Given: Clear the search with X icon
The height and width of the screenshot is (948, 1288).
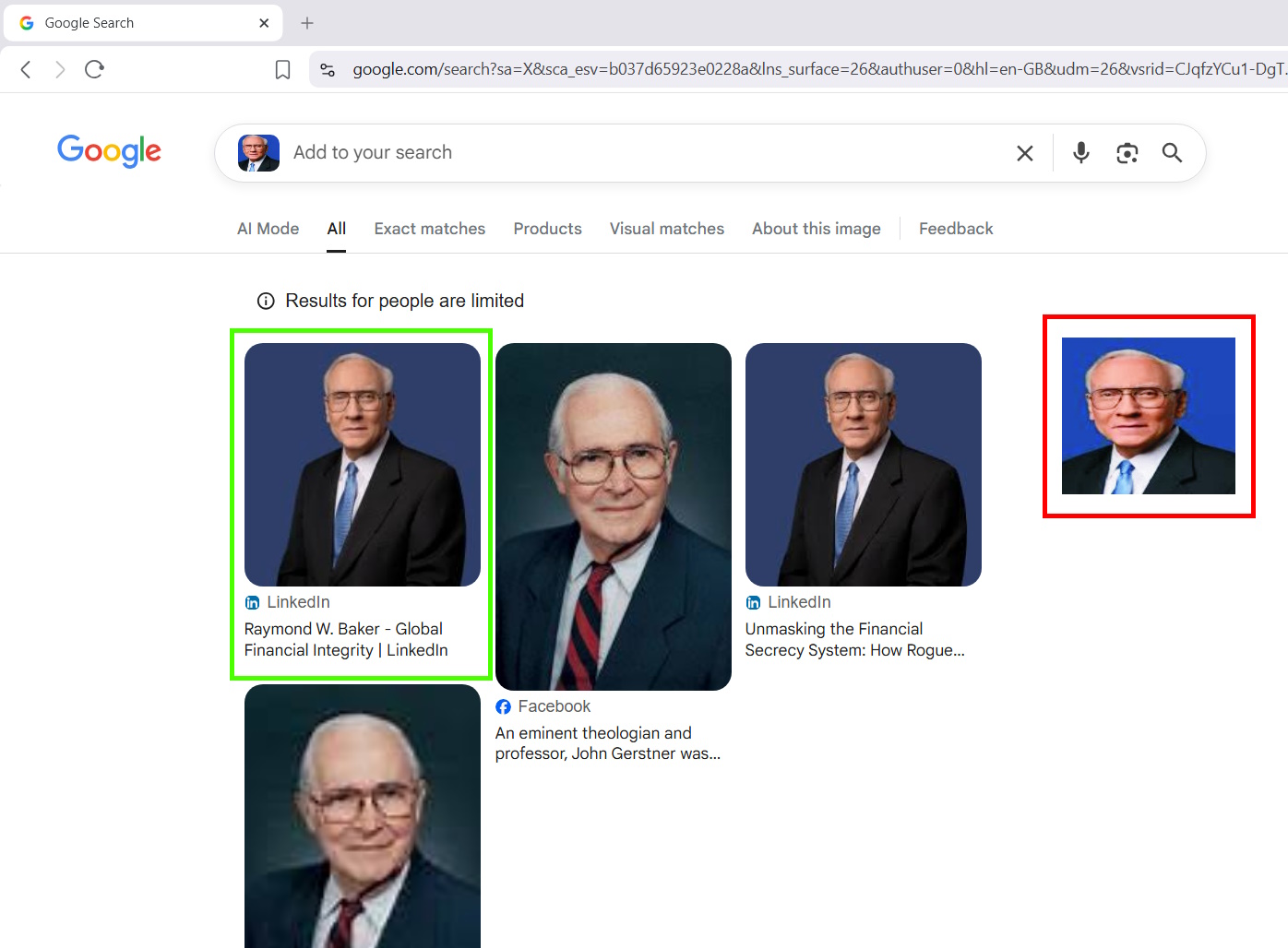Looking at the screenshot, I should point(1025,153).
